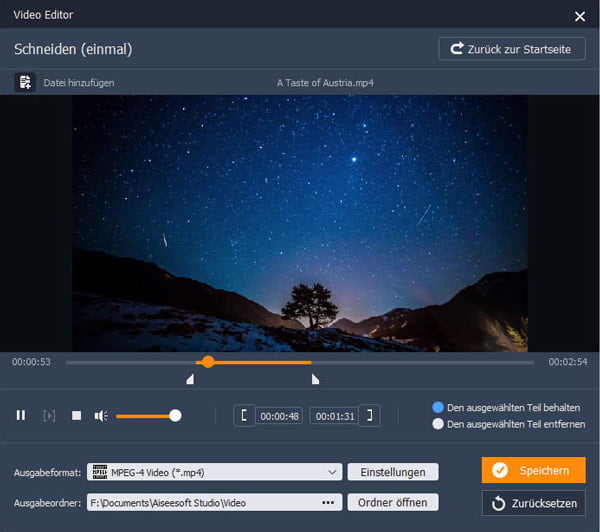
Task: Click the next frame step icon
Action: pyautogui.click(x=48, y=415)
